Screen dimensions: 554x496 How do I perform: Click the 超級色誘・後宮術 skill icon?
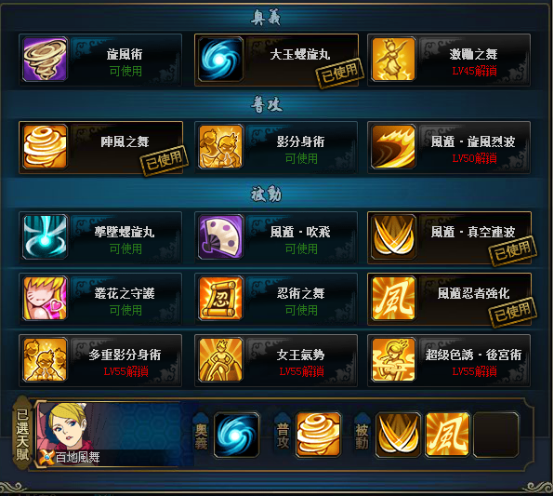pos(393,360)
